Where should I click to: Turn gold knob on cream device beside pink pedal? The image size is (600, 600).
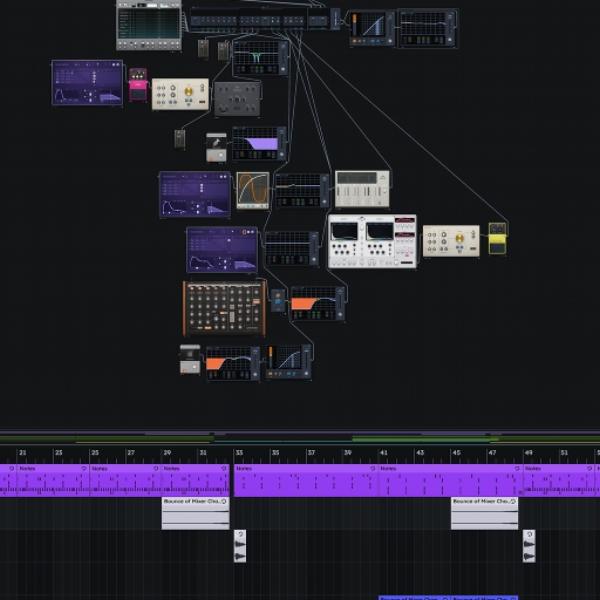point(189,91)
